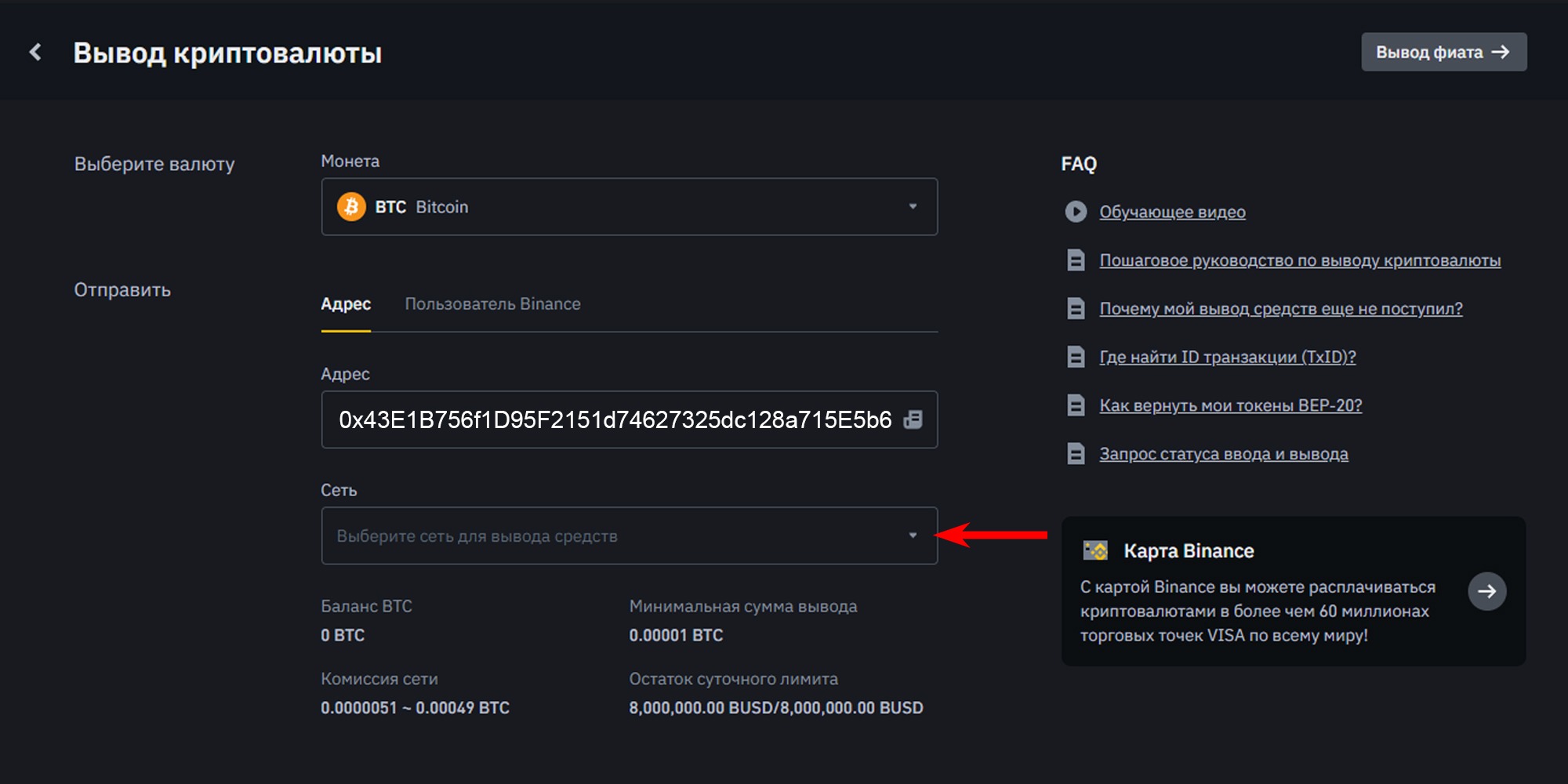Viewport: 1568px width, 784px height.
Task: Switch to Пользователь Binance tab
Action: point(492,304)
